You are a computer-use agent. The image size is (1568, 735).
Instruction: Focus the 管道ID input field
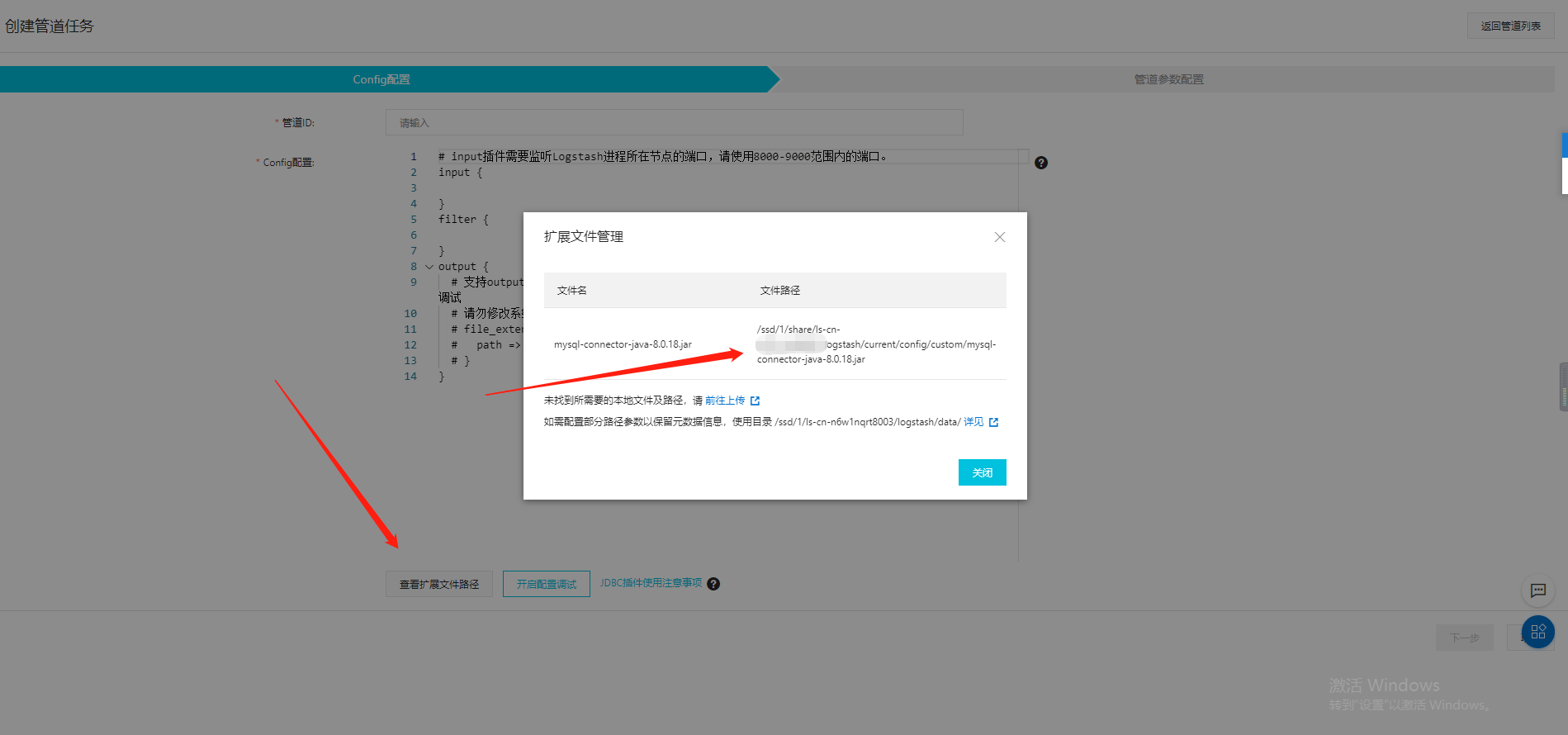pyautogui.click(x=674, y=122)
